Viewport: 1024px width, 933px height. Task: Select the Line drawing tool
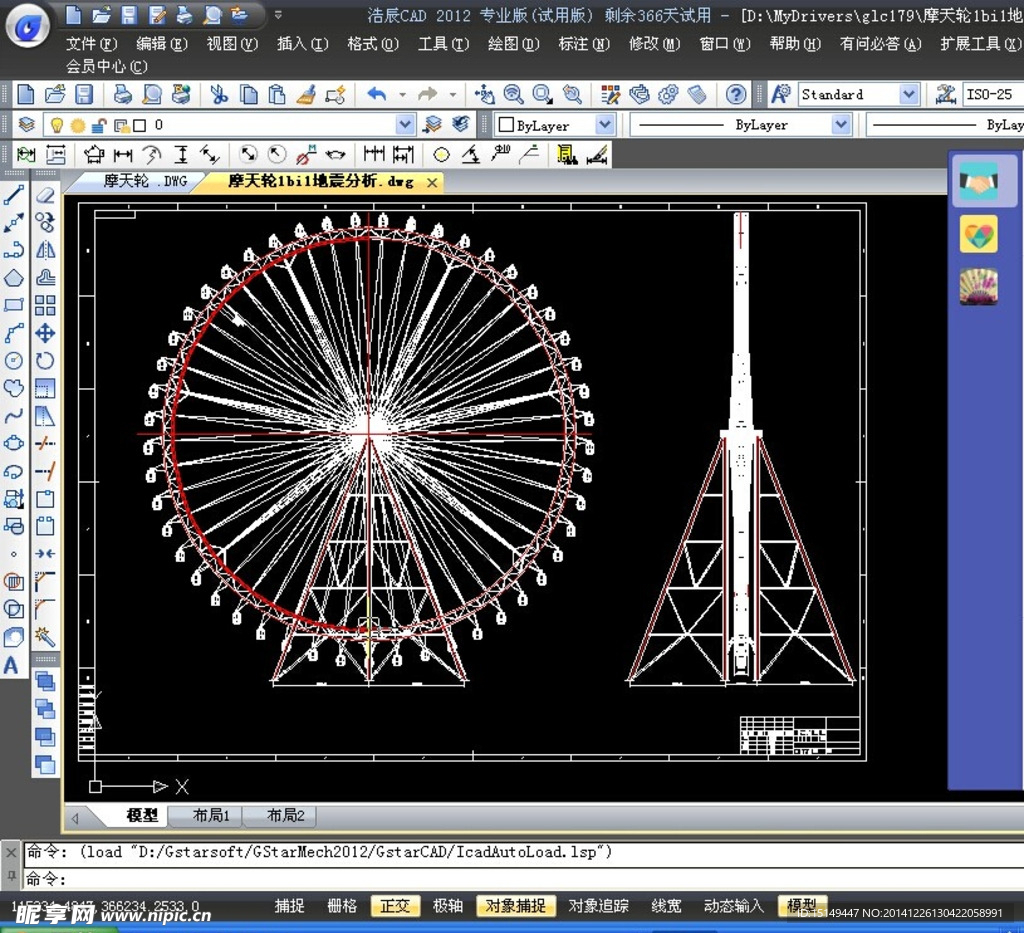click(x=14, y=195)
